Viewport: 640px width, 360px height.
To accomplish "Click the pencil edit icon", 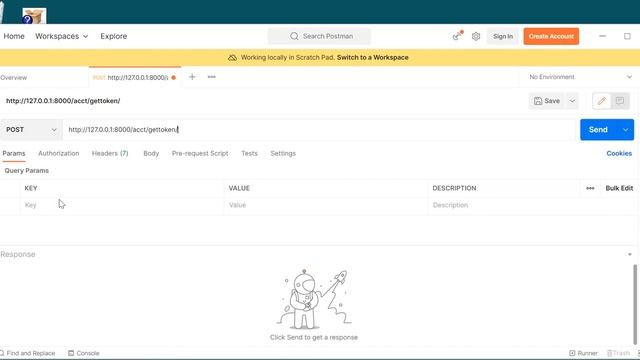I will point(602,101).
